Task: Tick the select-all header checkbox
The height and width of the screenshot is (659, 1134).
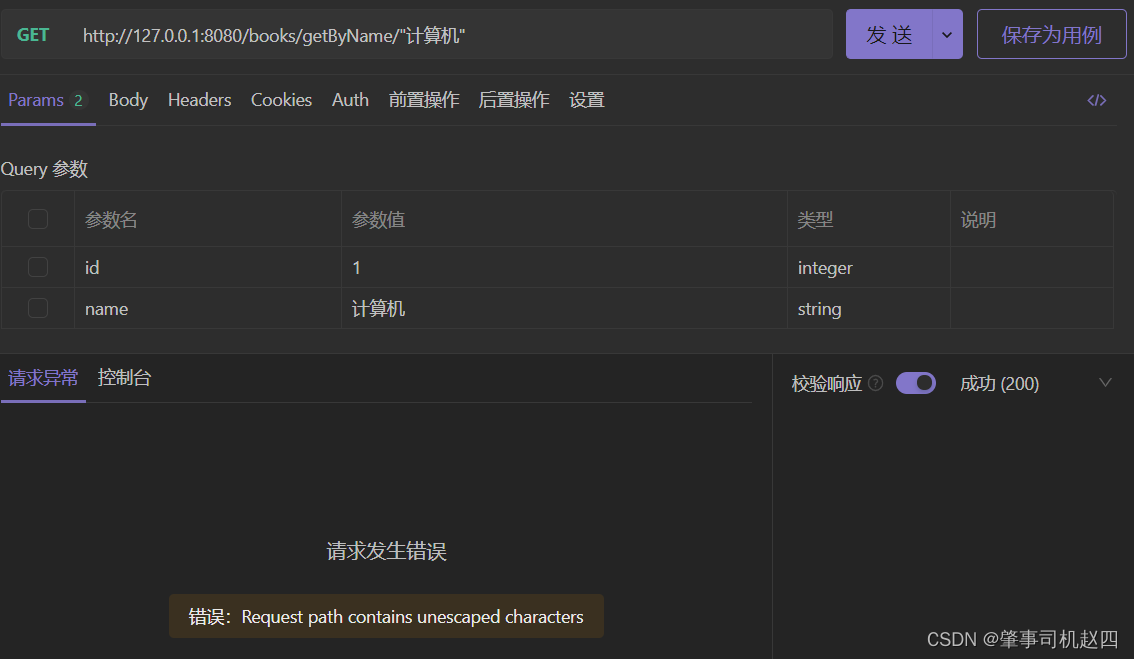Action: click(38, 219)
